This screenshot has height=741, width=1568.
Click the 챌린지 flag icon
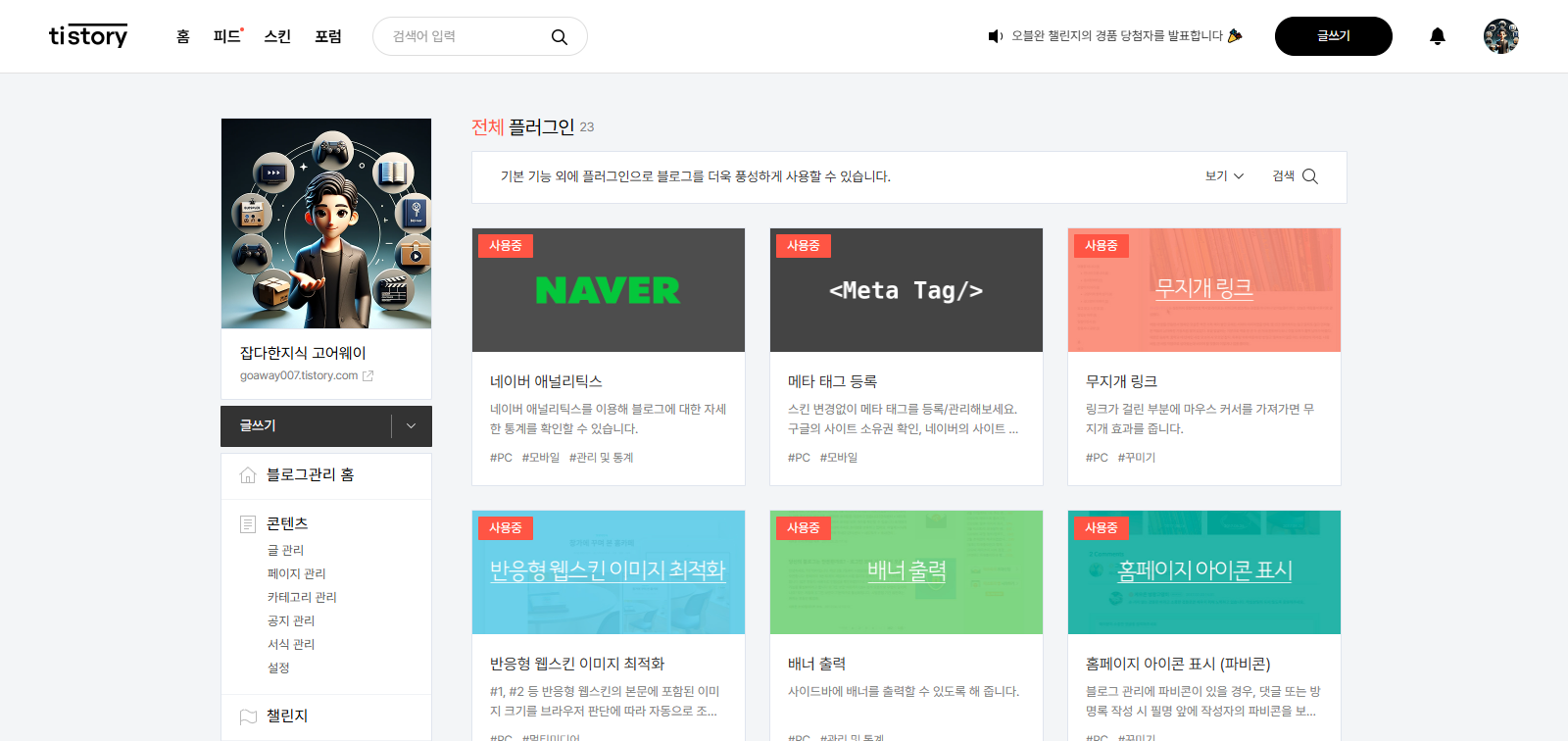[x=248, y=716]
